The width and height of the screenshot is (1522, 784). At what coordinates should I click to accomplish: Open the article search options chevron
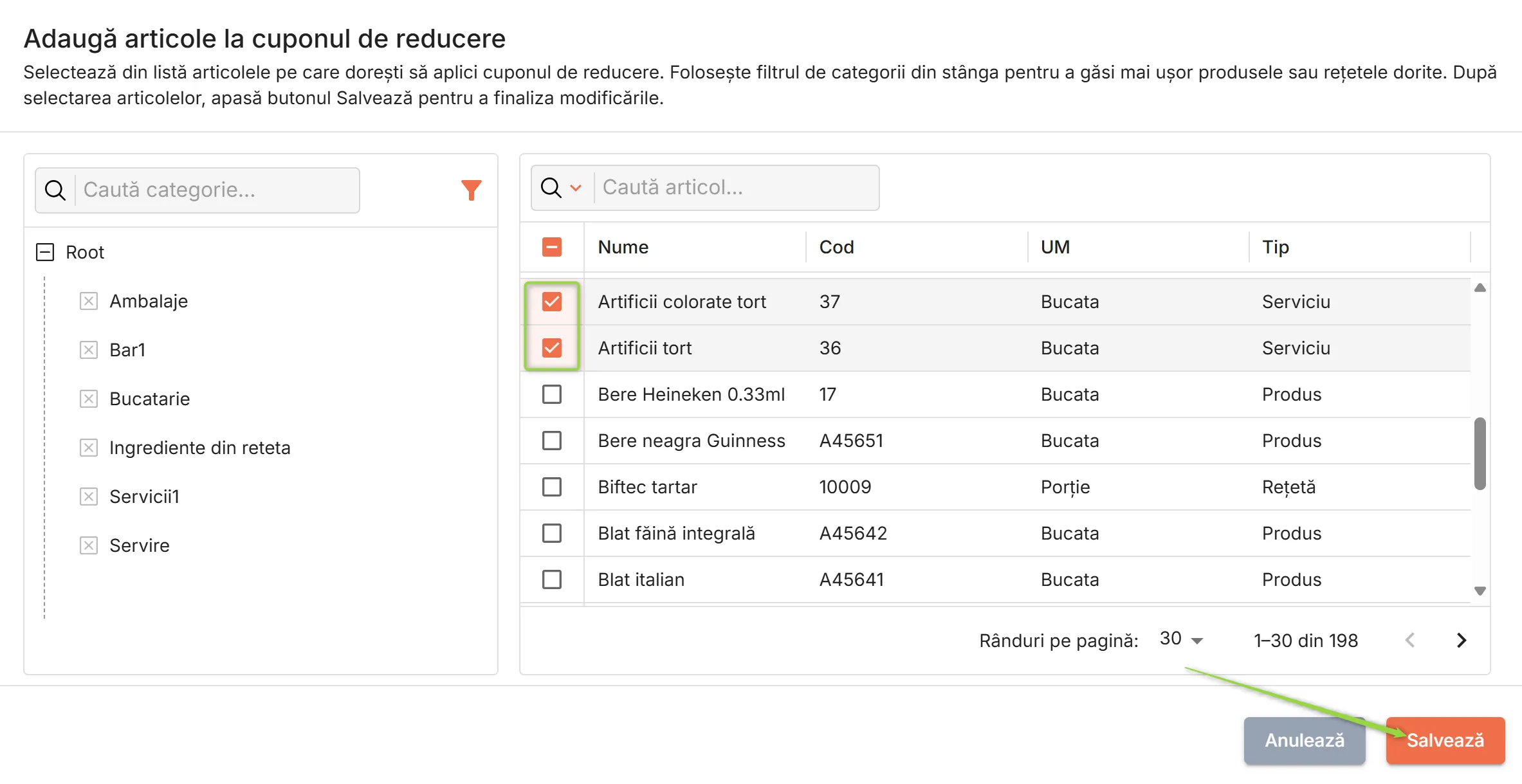click(576, 188)
